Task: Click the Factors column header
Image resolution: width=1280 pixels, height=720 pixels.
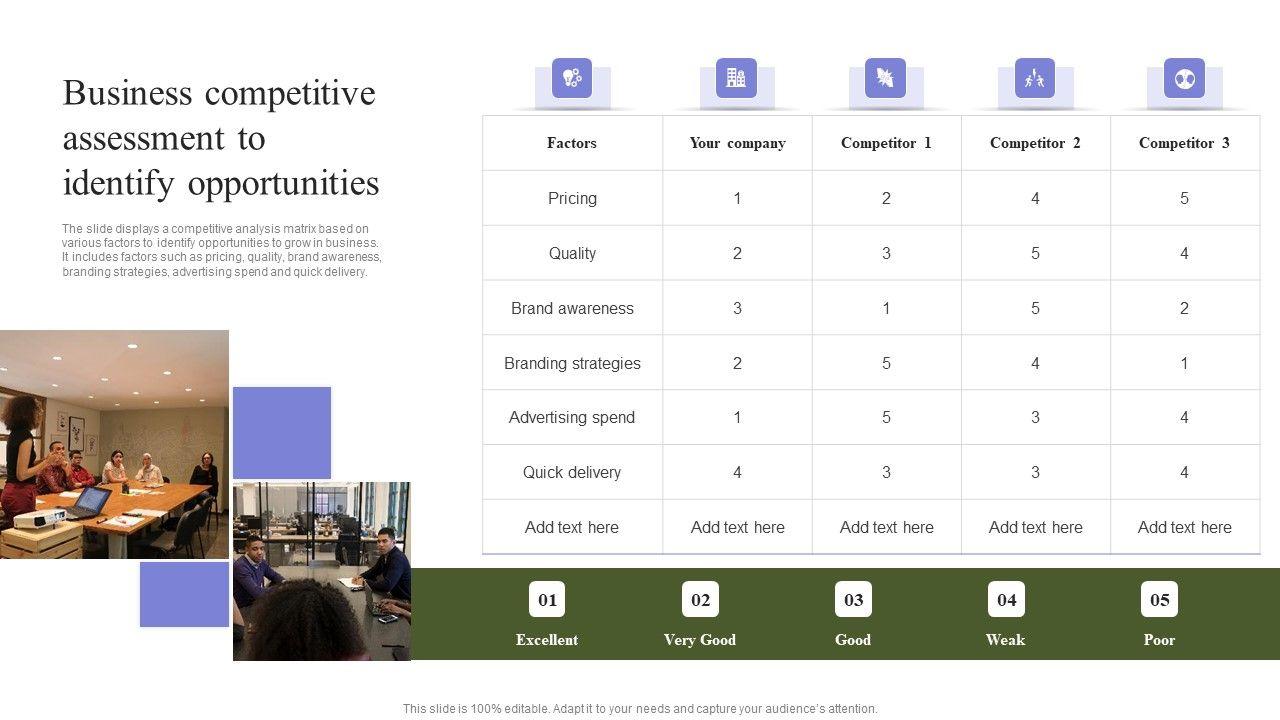Action: [x=572, y=143]
